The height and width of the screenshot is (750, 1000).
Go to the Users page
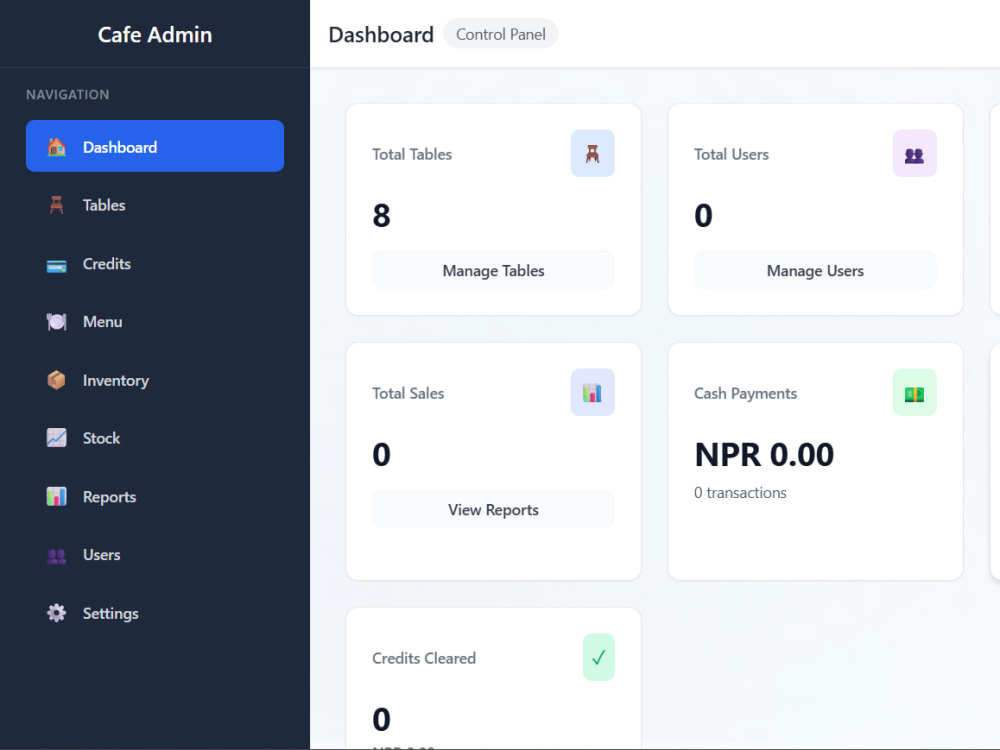[x=155, y=555]
